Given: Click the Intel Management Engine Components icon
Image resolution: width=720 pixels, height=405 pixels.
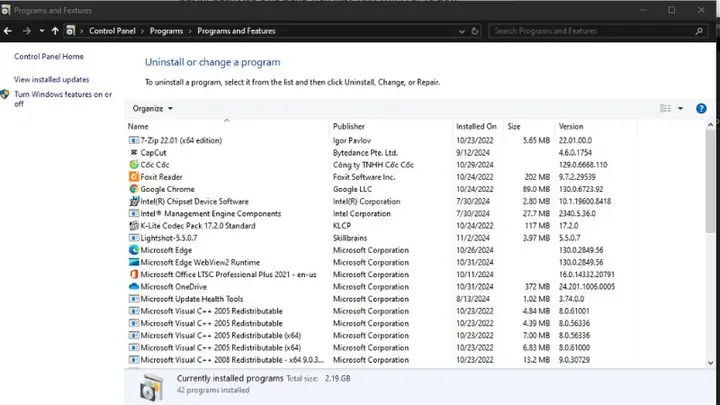Looking at the screenshot, I should [134, 214].
